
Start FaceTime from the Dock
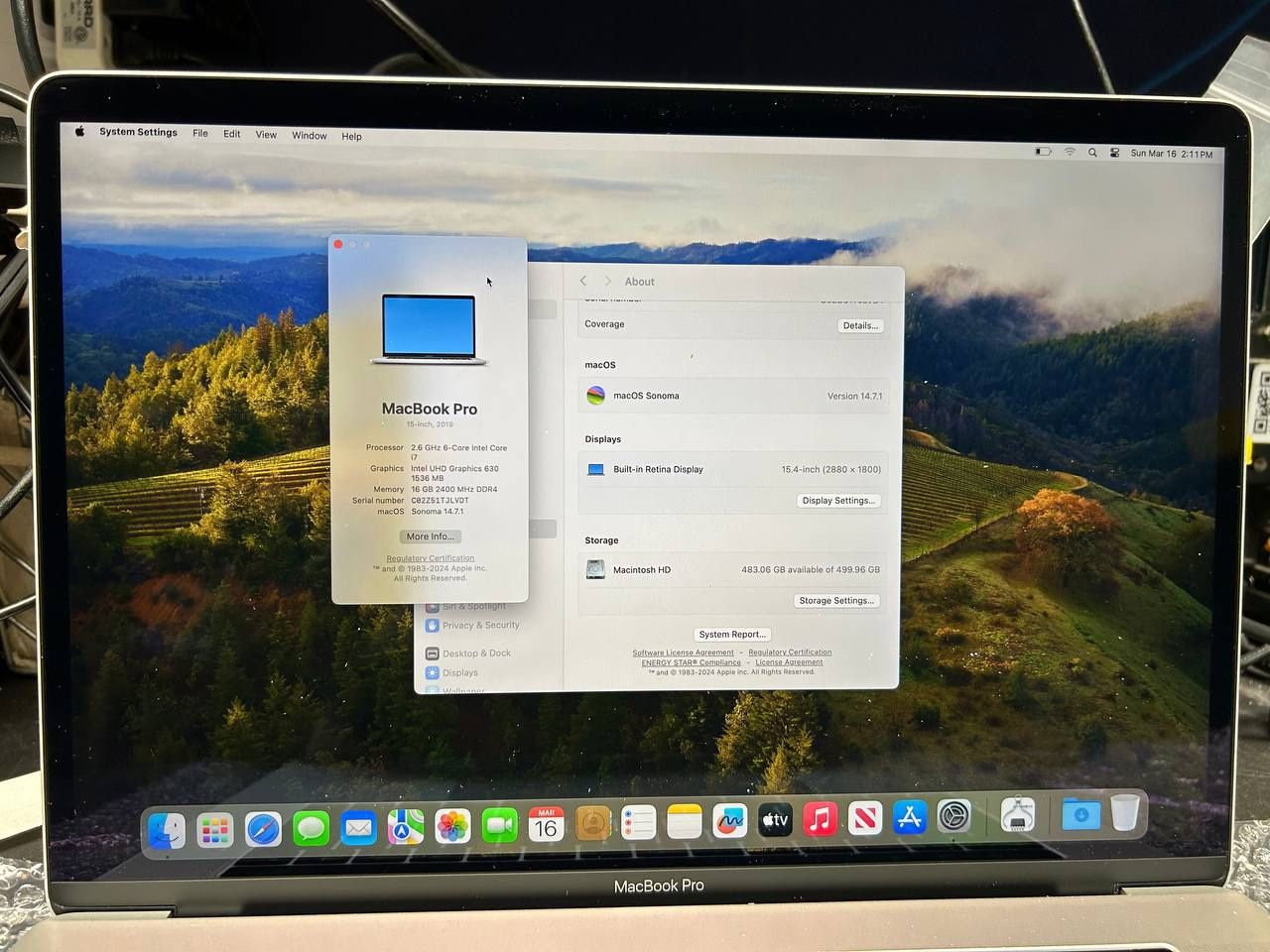click(x=499, y=825)
